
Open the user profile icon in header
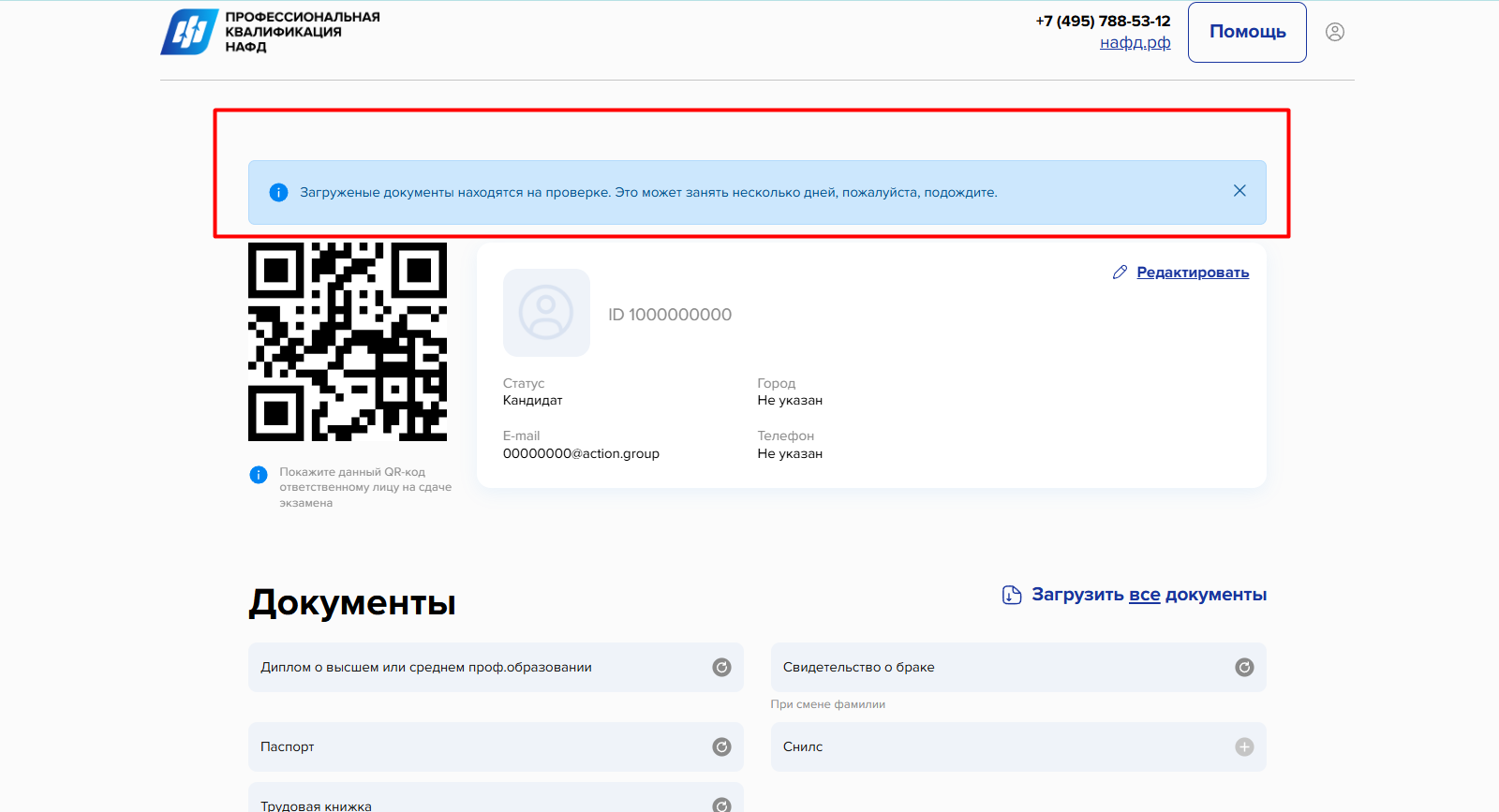pyautogui.click(x=1335, y=32)
